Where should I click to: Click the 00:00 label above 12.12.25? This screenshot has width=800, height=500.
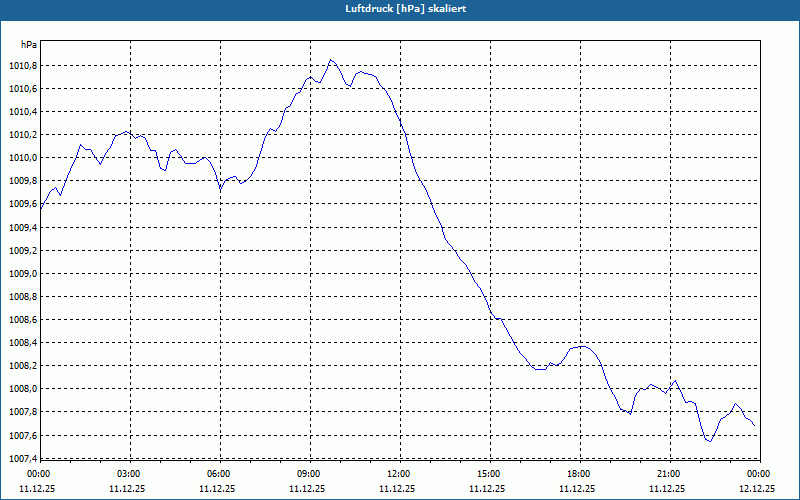(x=760, y=474)
